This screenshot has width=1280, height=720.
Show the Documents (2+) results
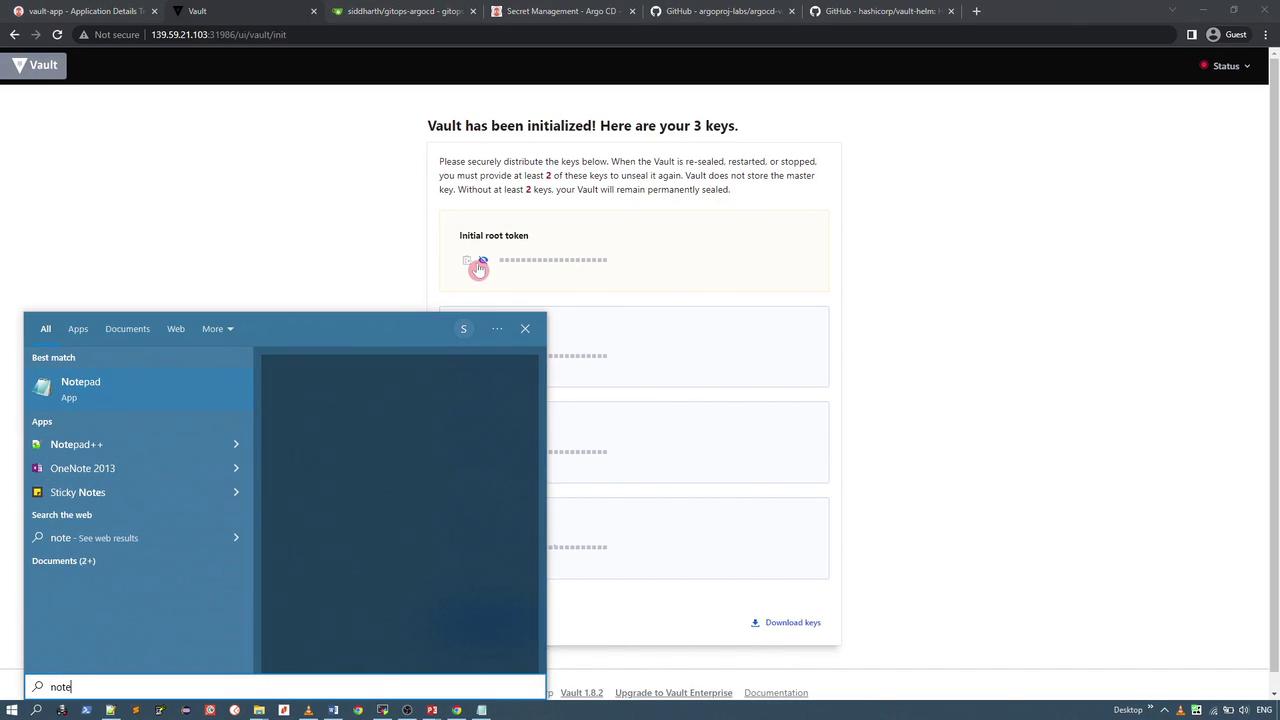tap(64, 561)
